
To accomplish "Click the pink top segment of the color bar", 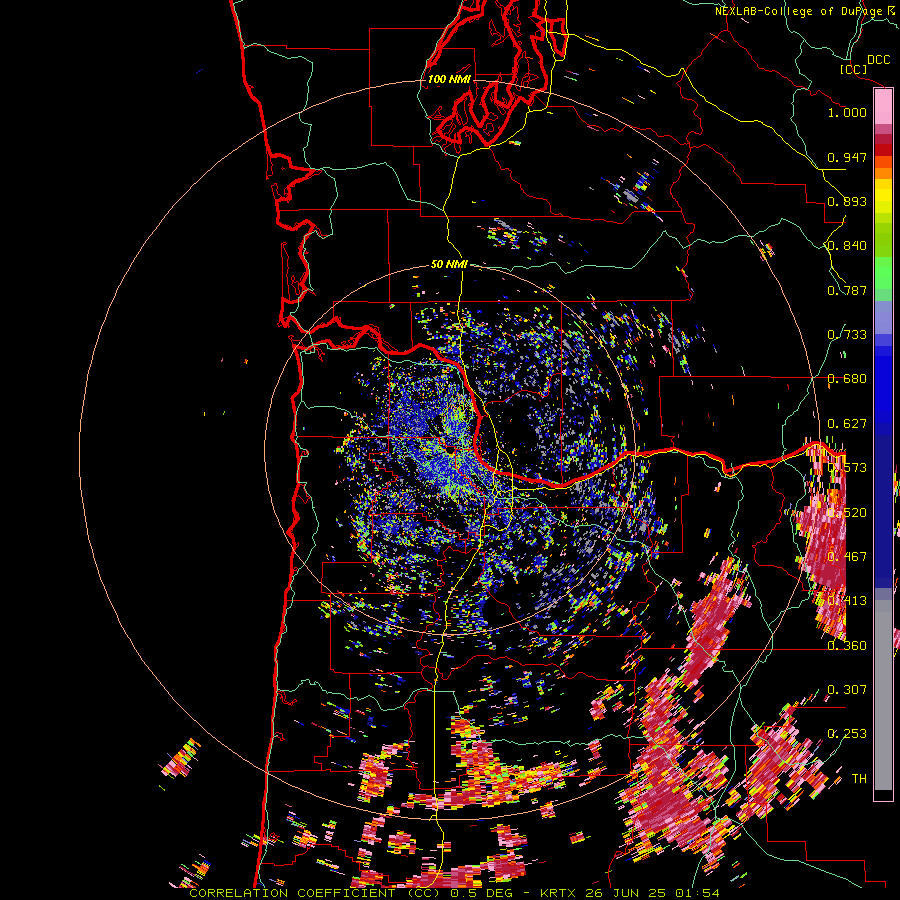I will point(883,107).
